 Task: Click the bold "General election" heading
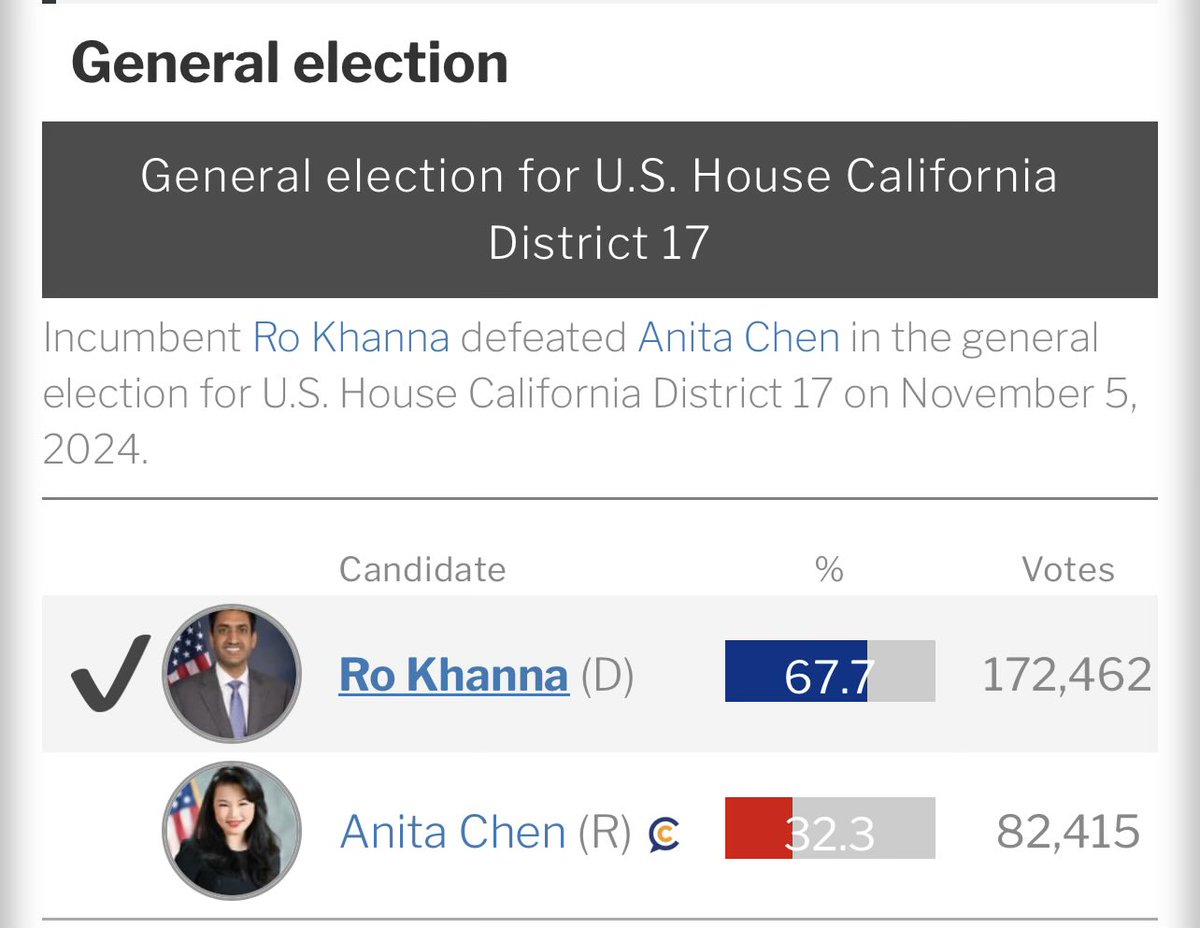coord(289,63)
